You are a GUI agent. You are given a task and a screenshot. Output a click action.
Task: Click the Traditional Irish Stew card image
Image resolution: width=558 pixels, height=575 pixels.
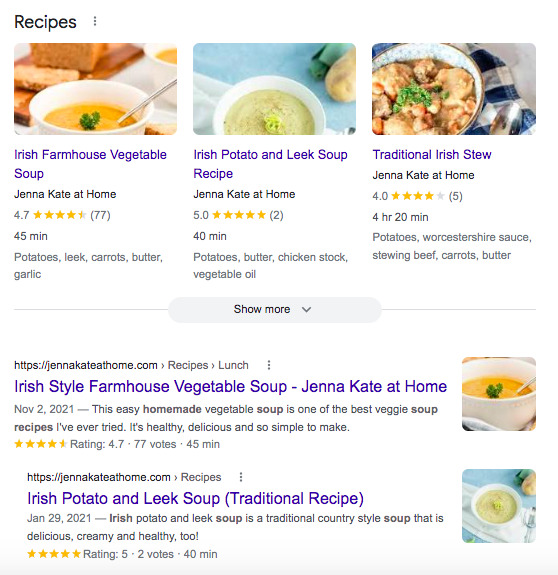pos(454,89)
